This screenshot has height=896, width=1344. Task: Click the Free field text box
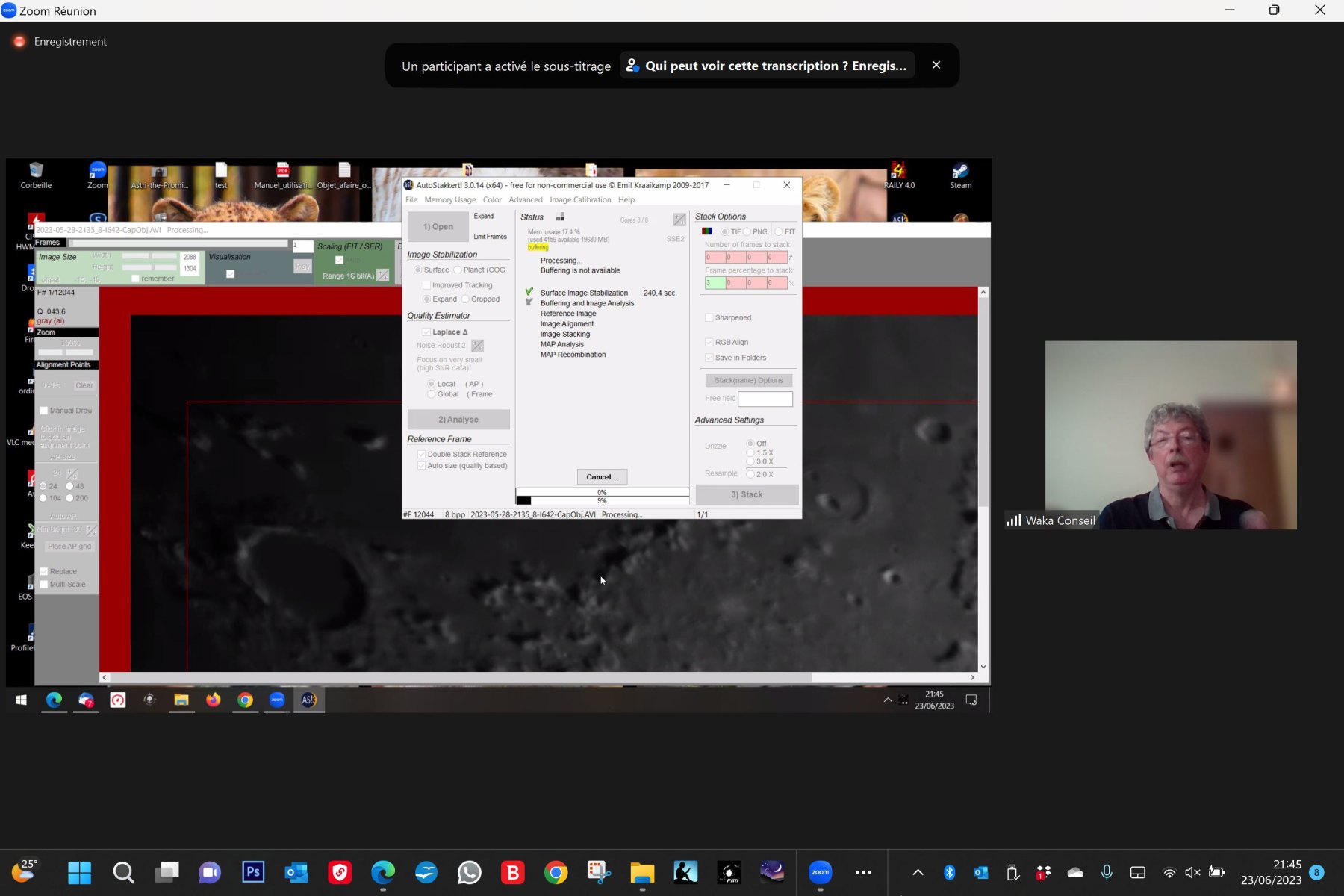pos(765,399)
